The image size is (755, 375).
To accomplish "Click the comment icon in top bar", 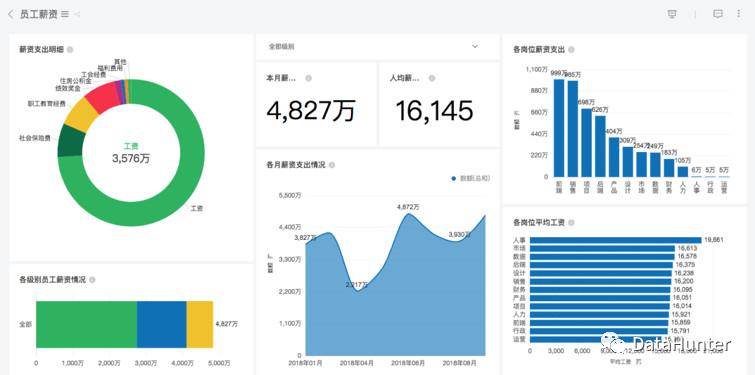I will [x=717, y=14].
